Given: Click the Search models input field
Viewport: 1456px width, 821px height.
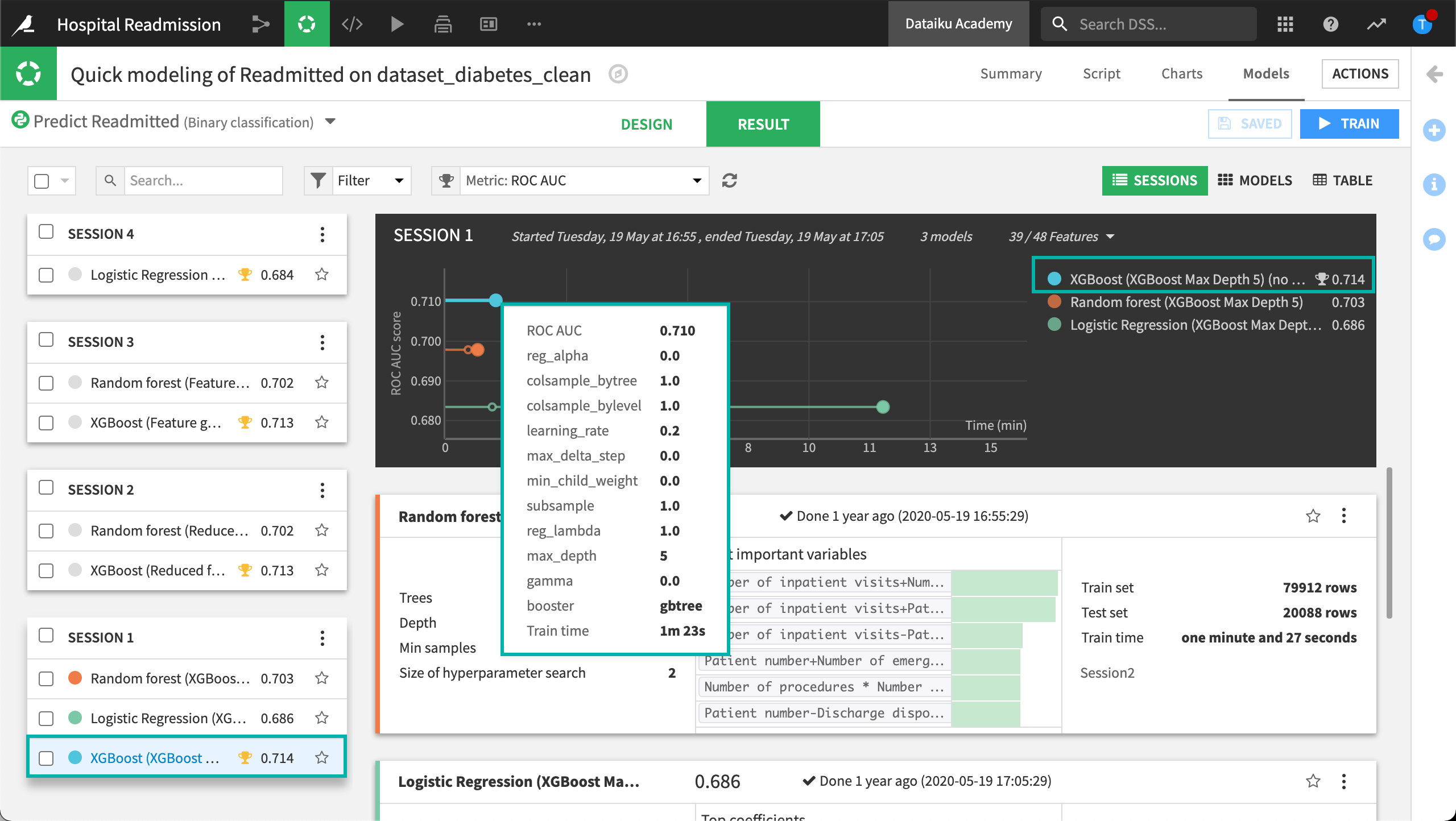Looking at the screenshot, I should click(201, 181).
